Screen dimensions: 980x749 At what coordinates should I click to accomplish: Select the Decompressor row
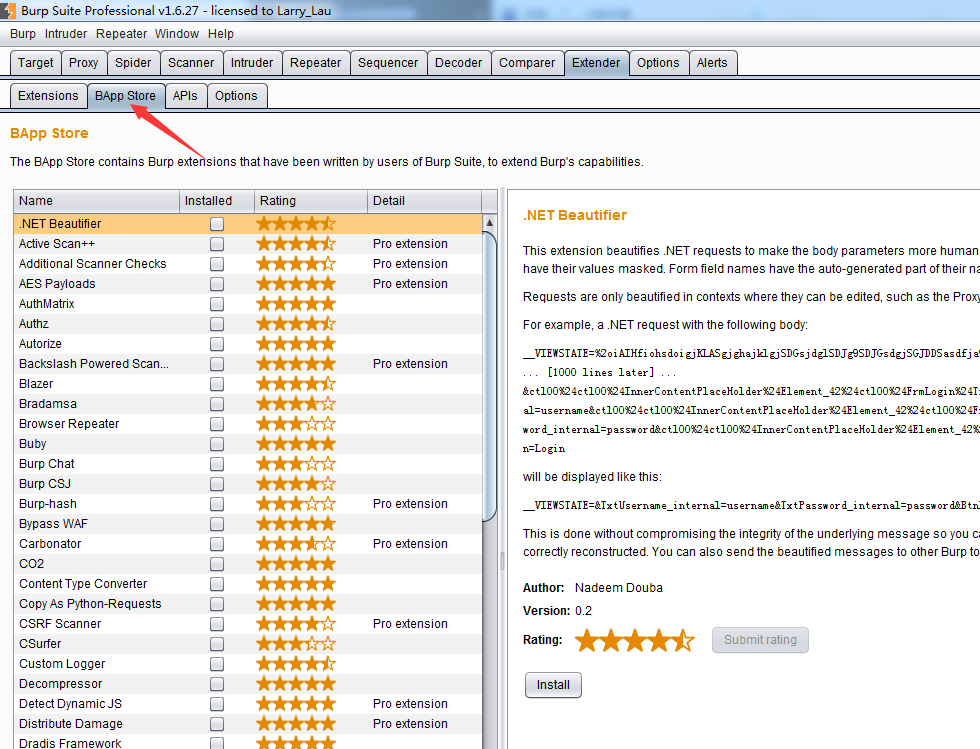tap(248, 684)
